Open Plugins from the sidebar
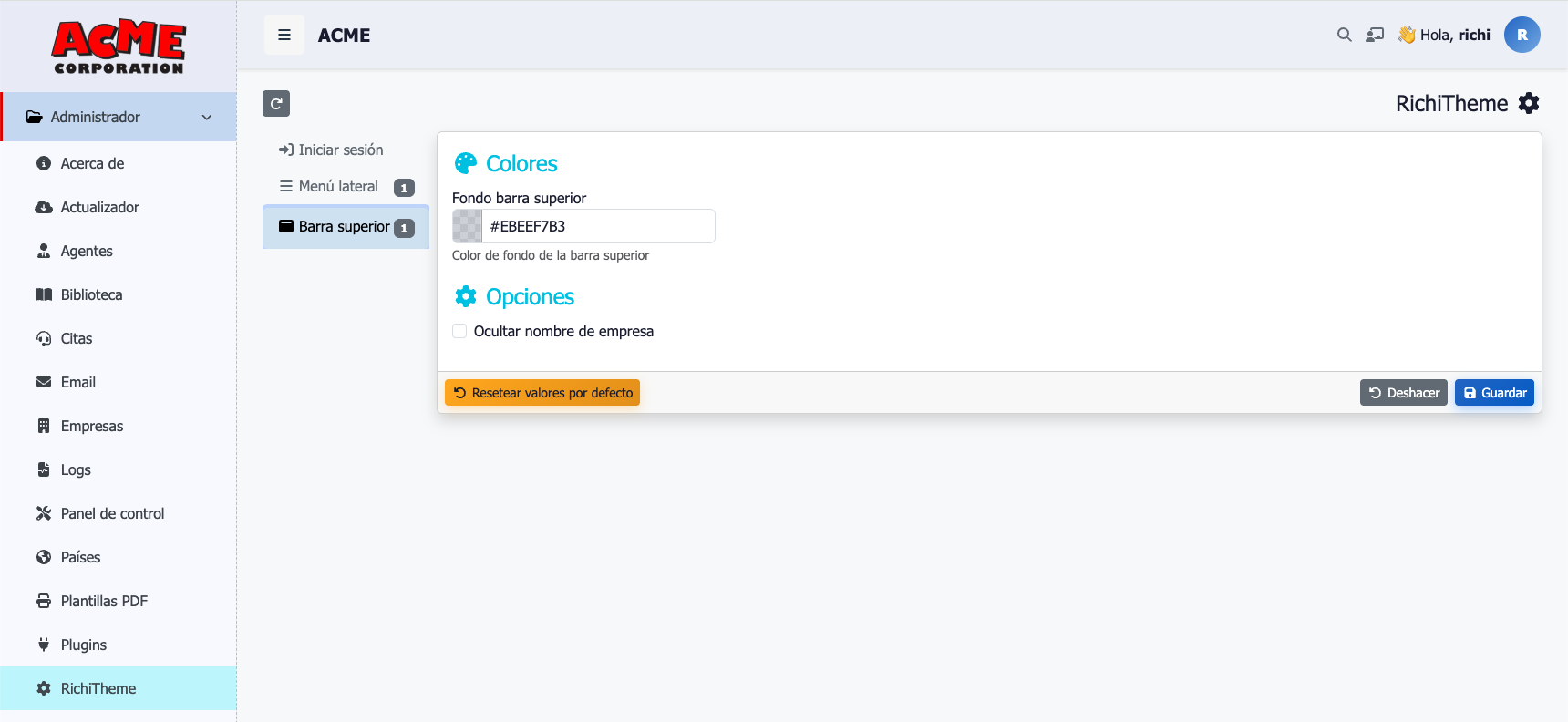 click(83, 645)
